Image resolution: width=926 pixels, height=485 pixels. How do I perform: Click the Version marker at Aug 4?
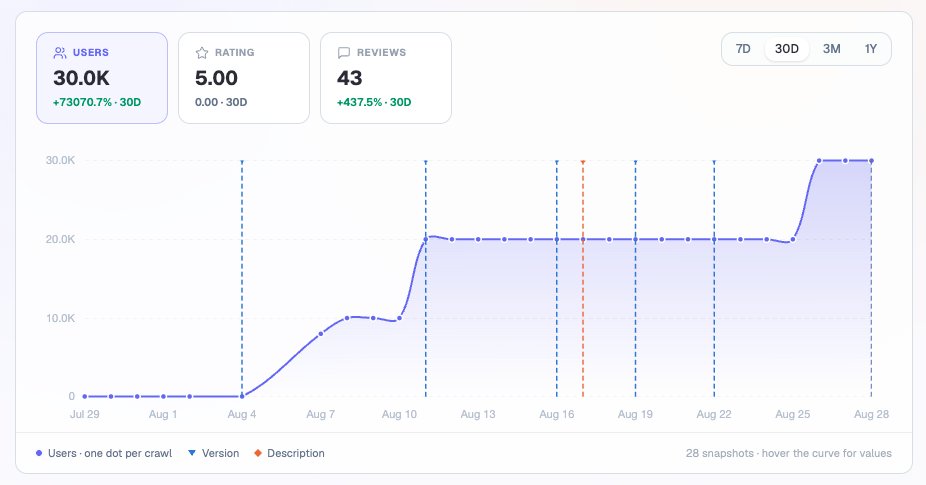pyautogui.click(x=242, y=161)
